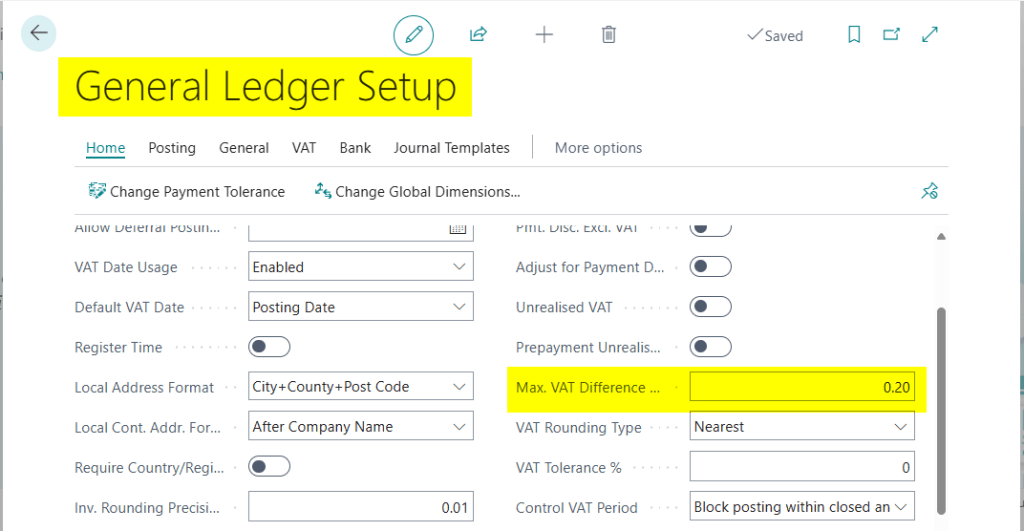This screenshot has height=531, width=1024.
Task: Open the Local Address Format dropdown
Action: click(x=361, y=387)
